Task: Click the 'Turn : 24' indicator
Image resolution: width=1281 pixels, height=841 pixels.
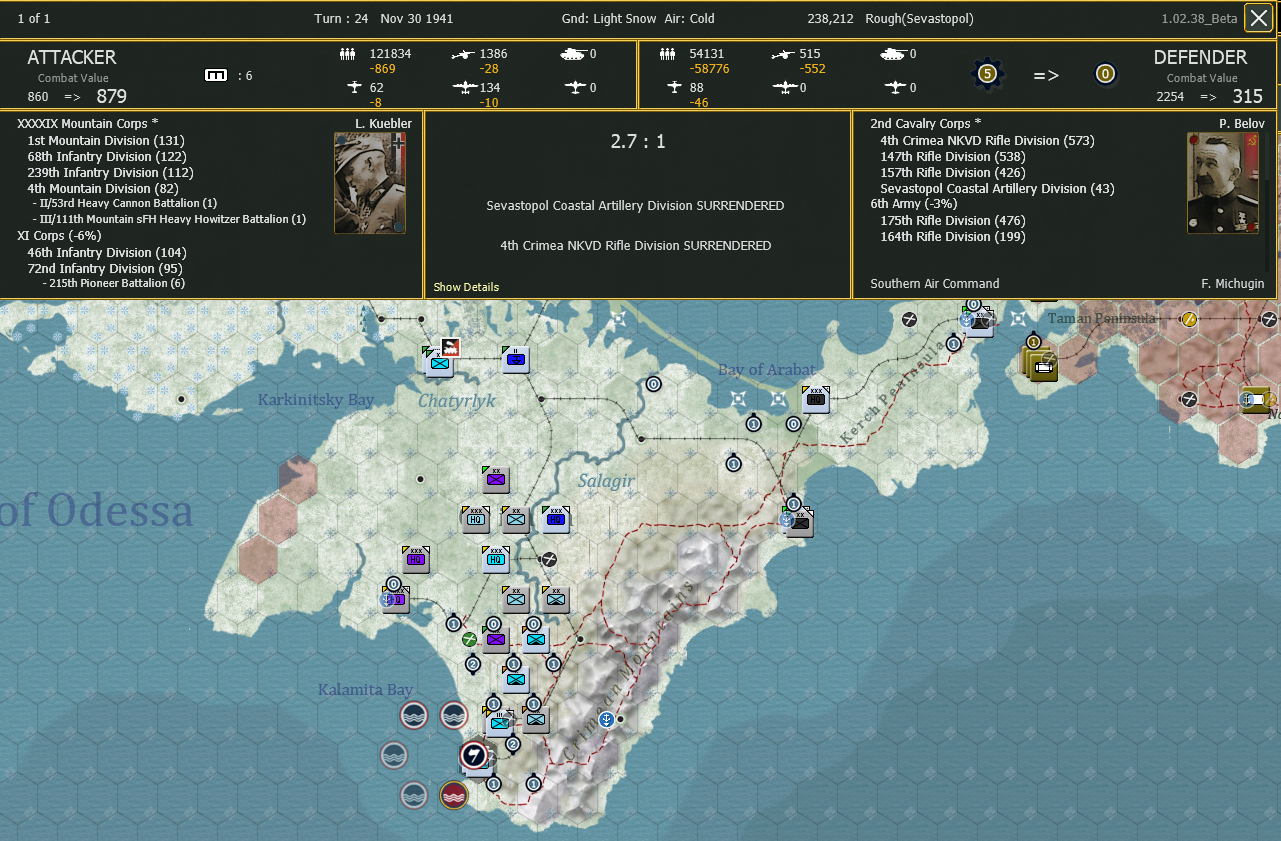Action: pyautogui.click(x=341, y=19)
